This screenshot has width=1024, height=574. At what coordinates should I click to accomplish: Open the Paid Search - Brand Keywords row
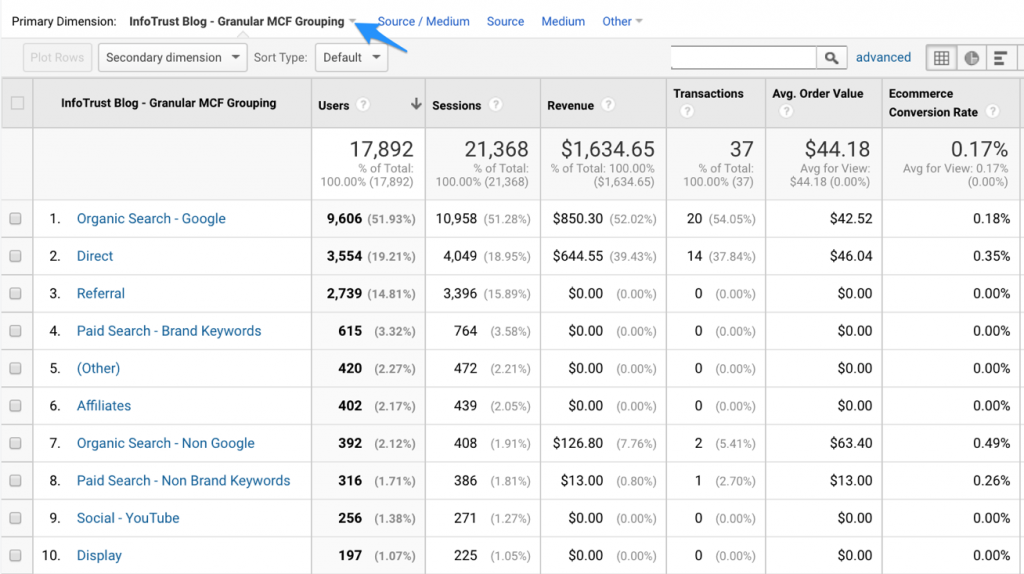(x=169, y=331)
